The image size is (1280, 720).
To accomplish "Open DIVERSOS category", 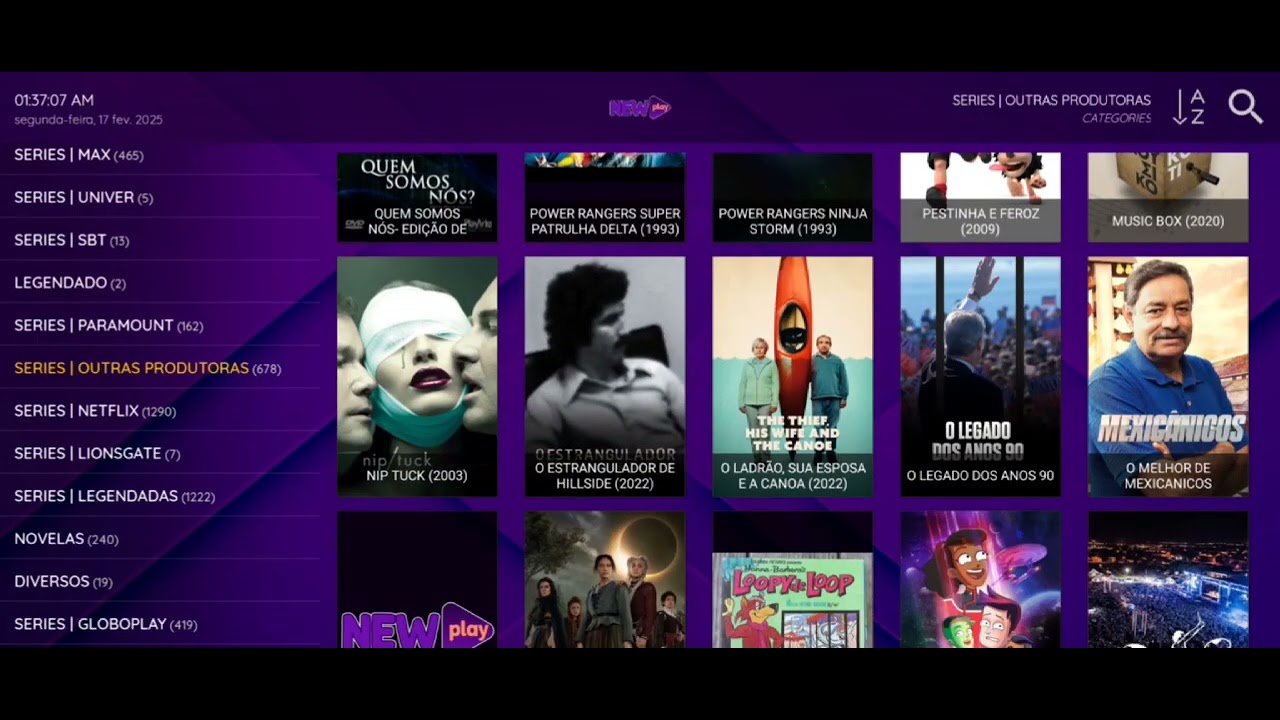I will coord(160,582).
